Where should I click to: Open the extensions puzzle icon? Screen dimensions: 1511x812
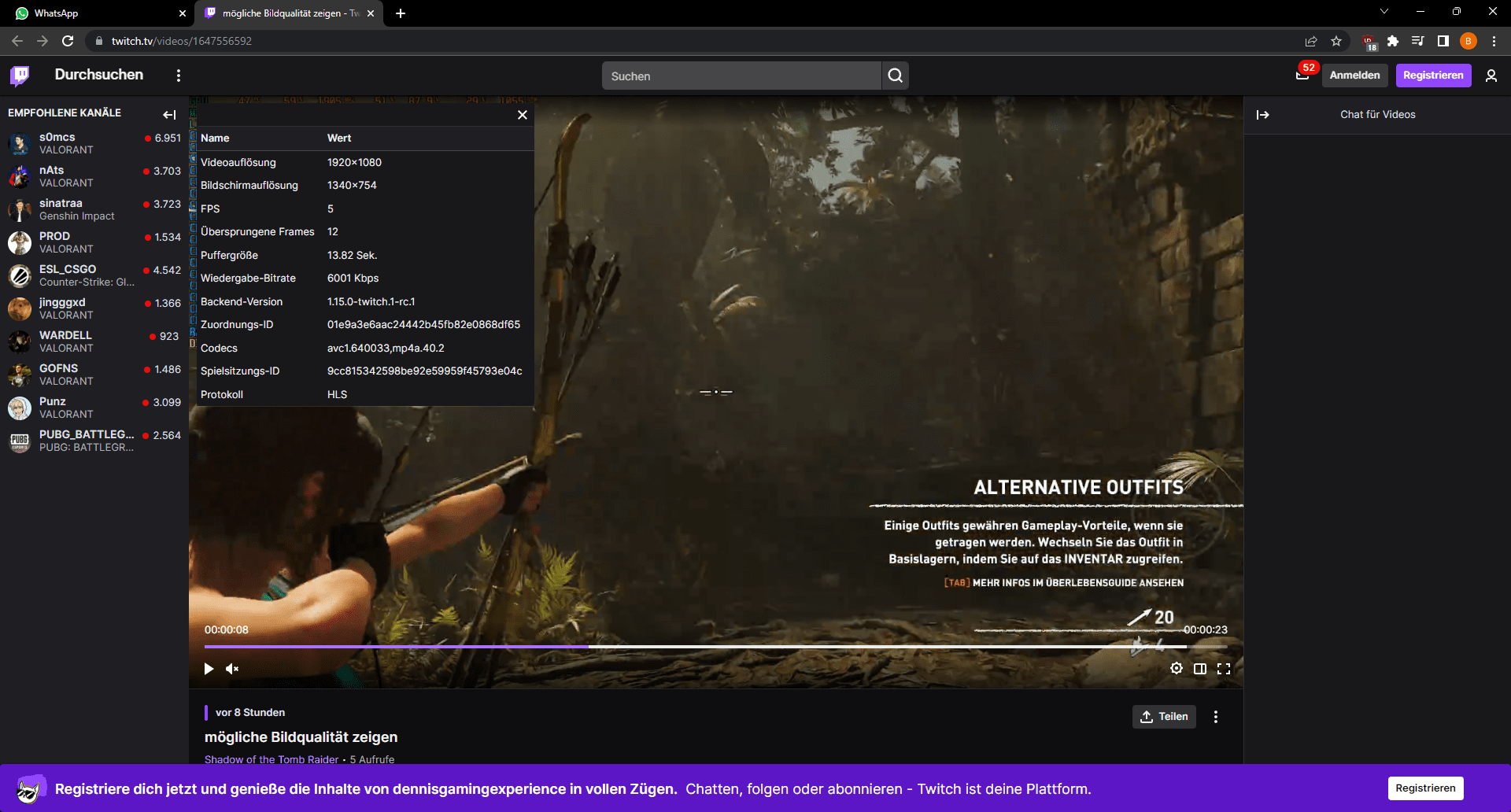tap(1393, 41)
